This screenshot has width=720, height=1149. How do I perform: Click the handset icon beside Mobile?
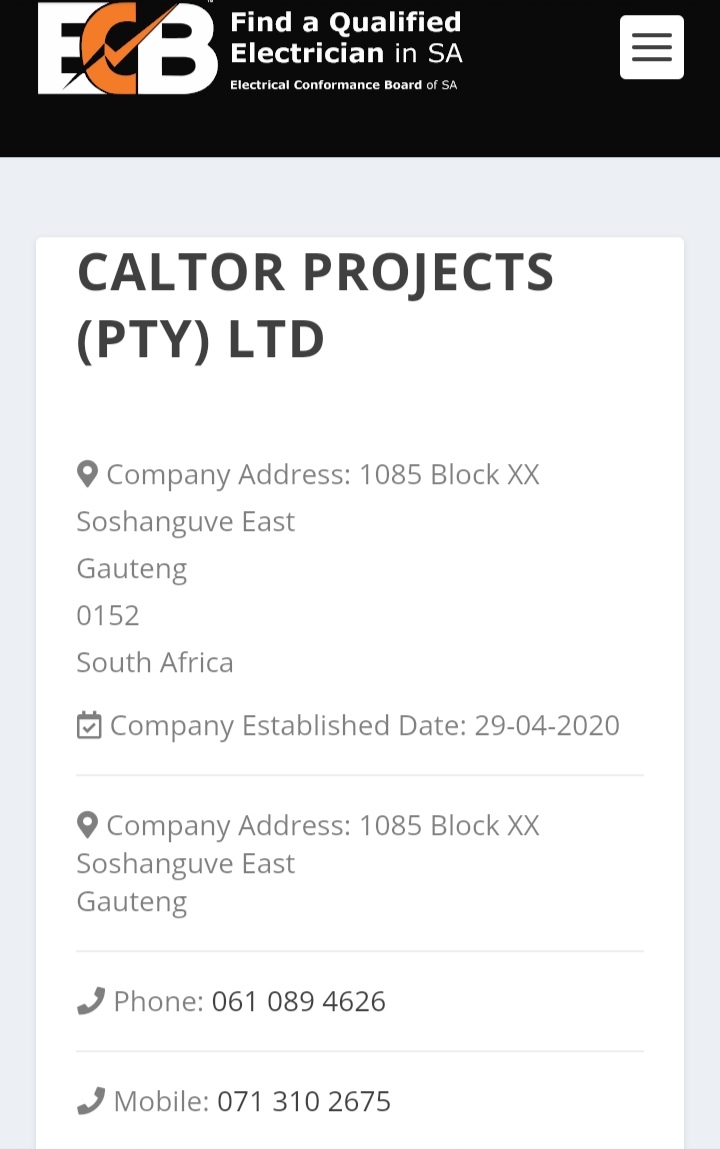[90, 1101]
